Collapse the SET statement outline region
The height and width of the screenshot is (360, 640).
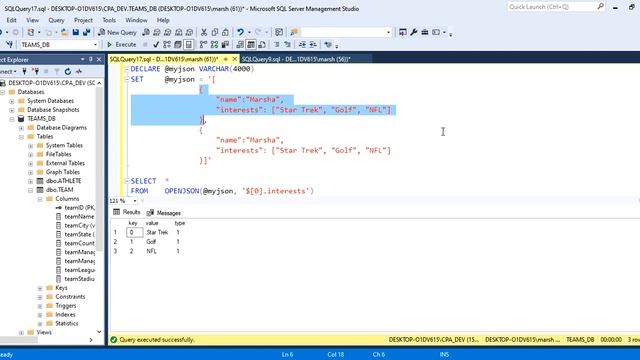pyautogui.click(x=127, y=79)
